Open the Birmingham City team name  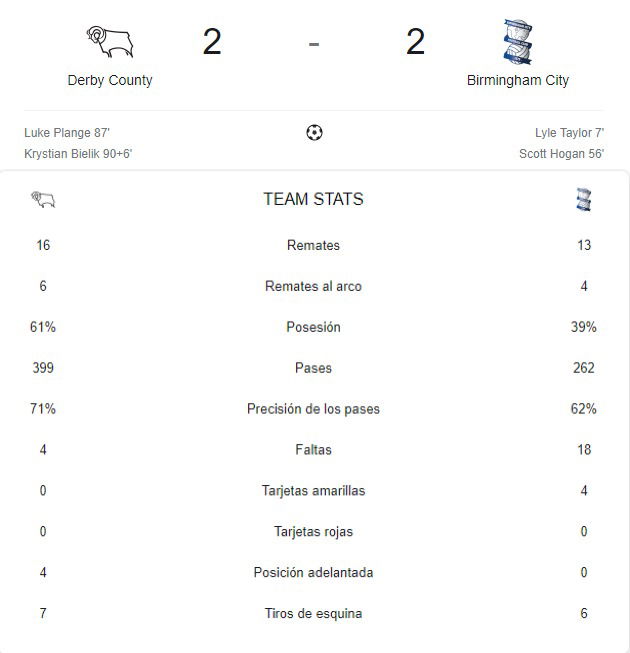point(518,80)
